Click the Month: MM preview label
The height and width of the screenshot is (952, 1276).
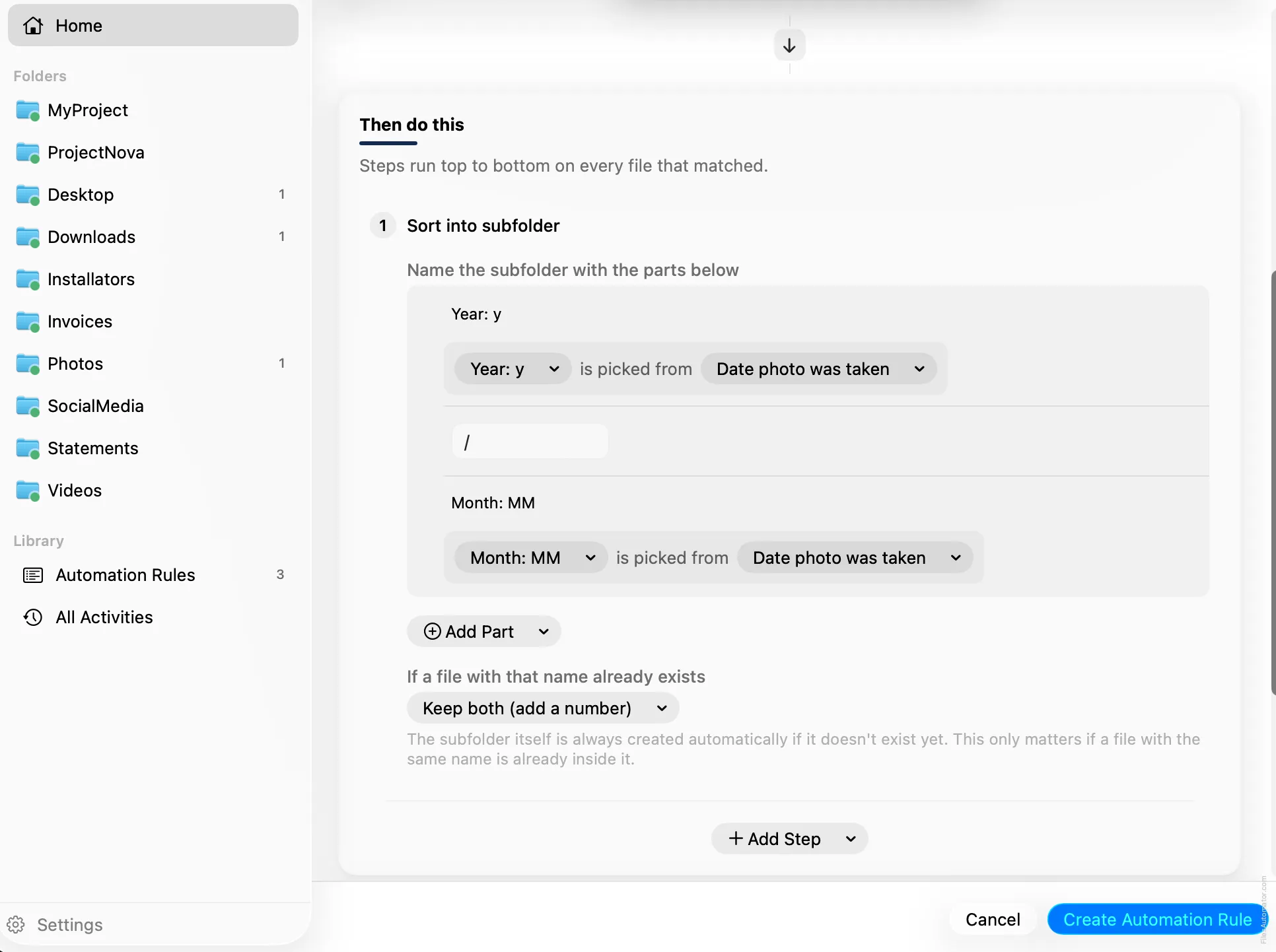pos(493,503)
